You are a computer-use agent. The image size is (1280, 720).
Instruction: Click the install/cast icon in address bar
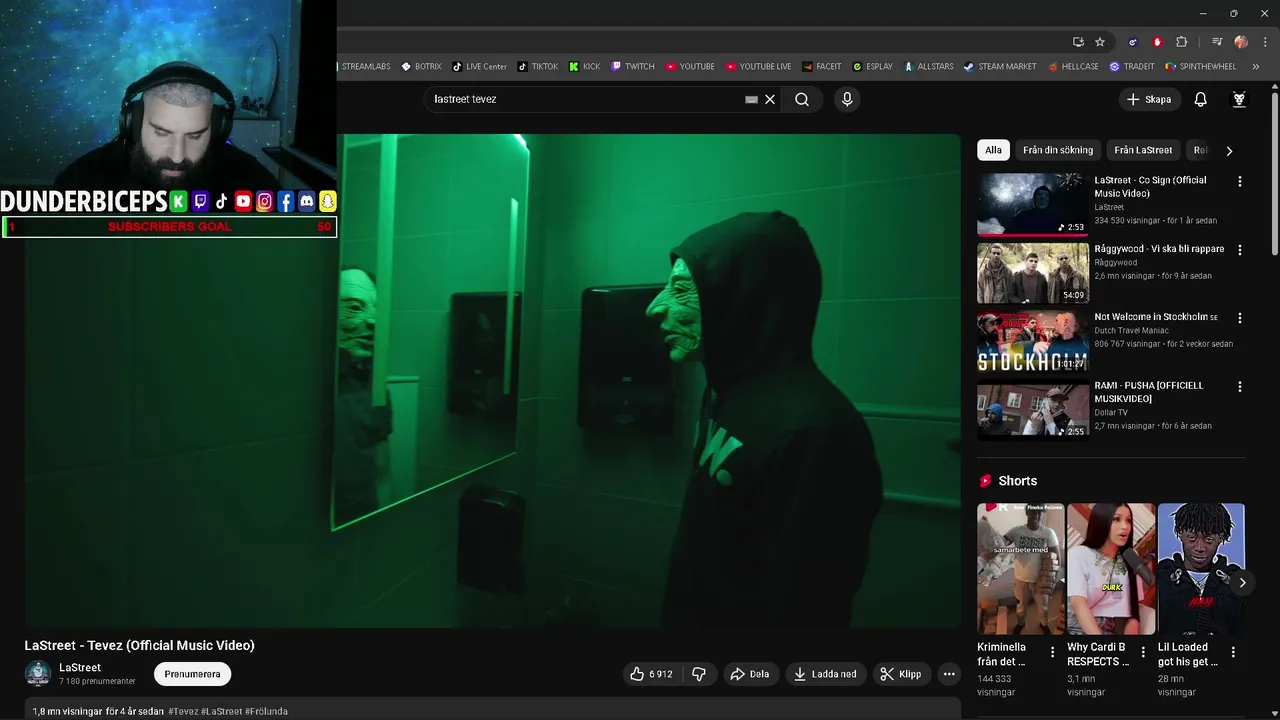pos(1078,42)
